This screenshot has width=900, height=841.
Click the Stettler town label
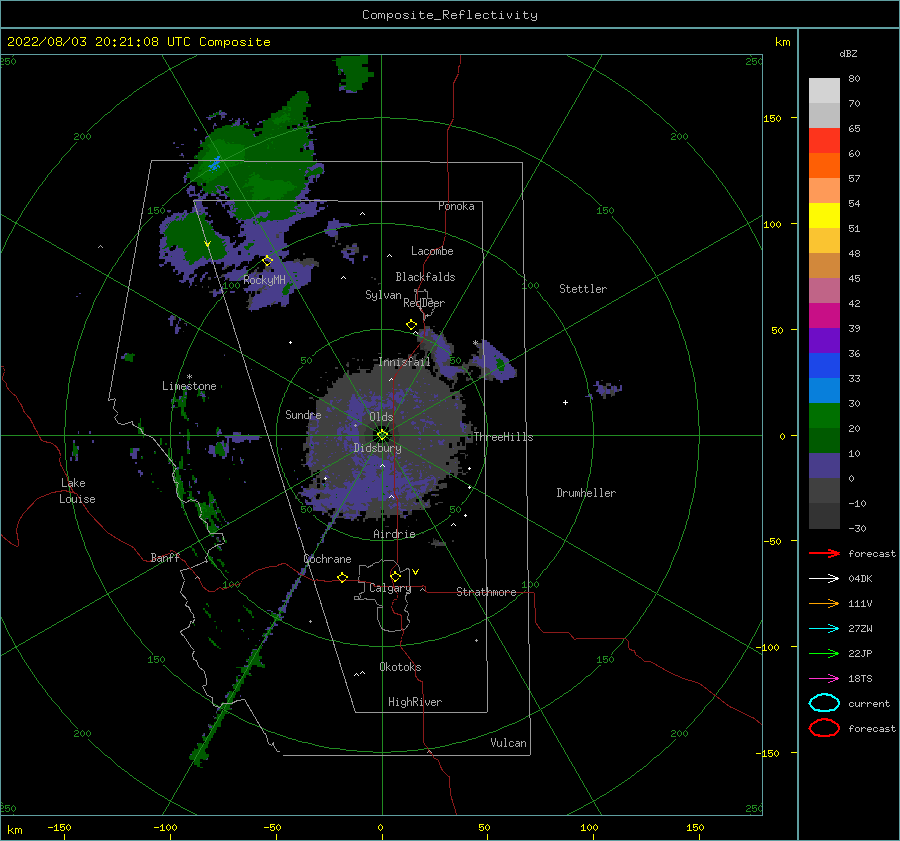click(x=583, y=289)
